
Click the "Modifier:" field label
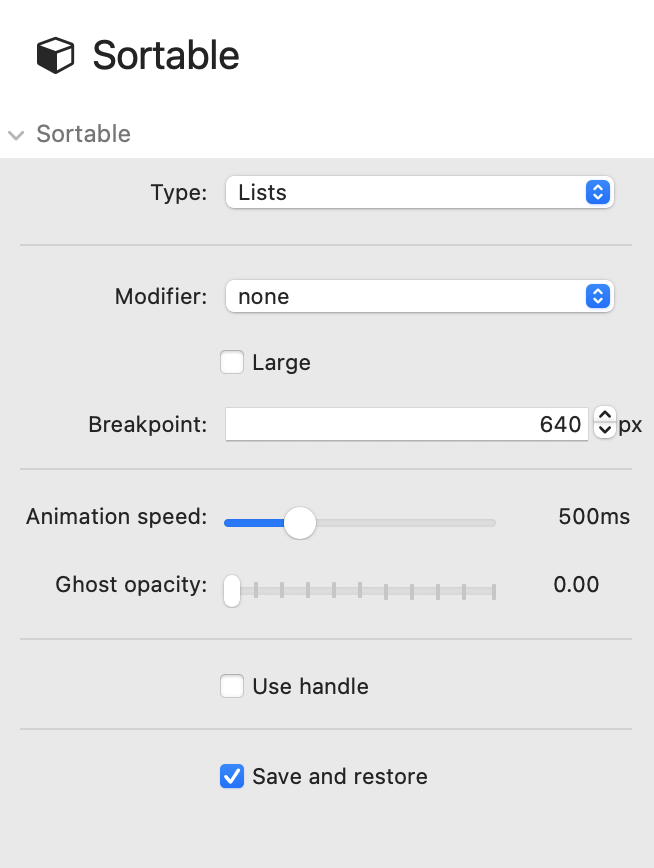coord(161,297)
